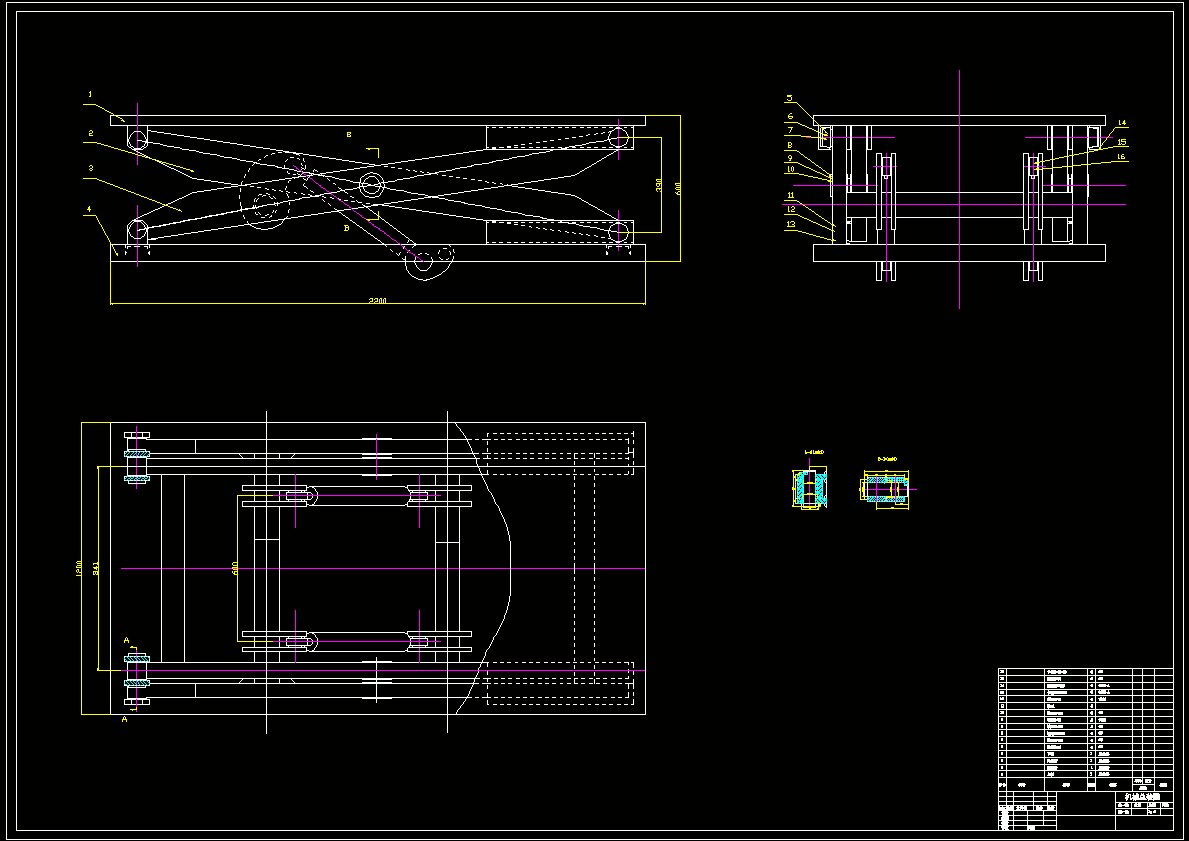Select part callout number 1

[90, 95]
